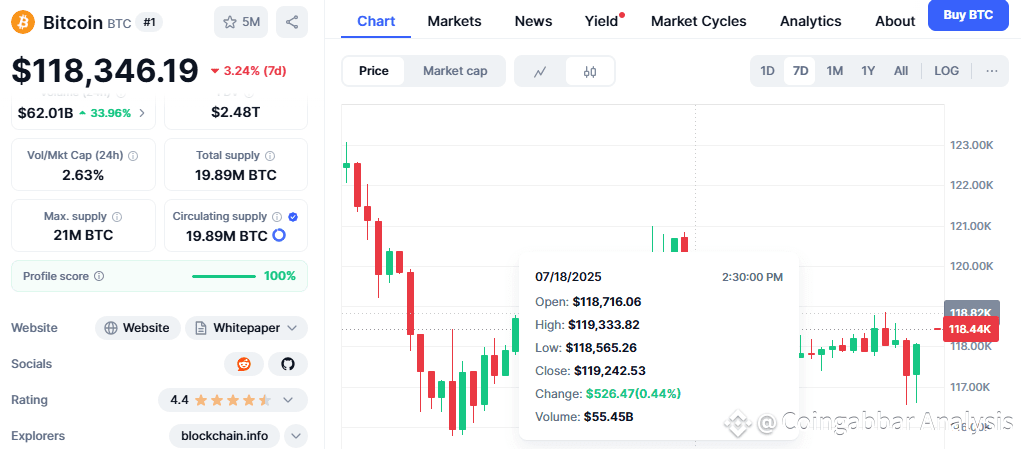Viewport: 1021px width, 449px height.
Task: Click the Profile score progress bar
Action: tap(223, 276)
